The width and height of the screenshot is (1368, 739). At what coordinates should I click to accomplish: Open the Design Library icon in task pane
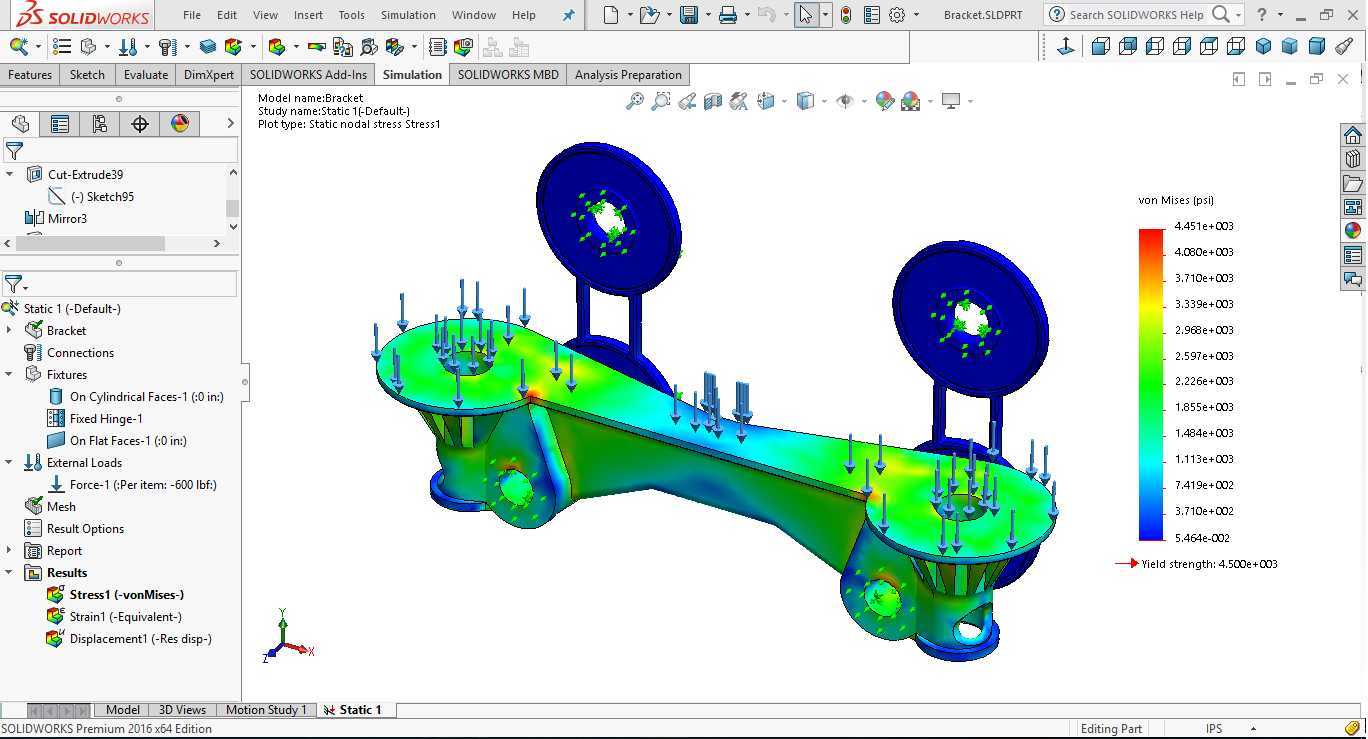click(x=1353, y=159)
